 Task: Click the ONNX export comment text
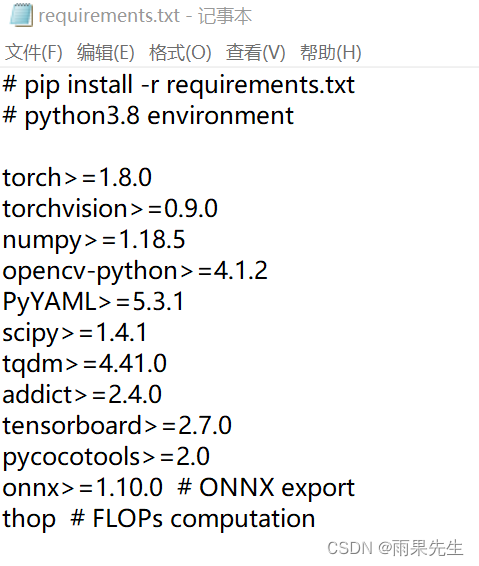tap(266, 488)
